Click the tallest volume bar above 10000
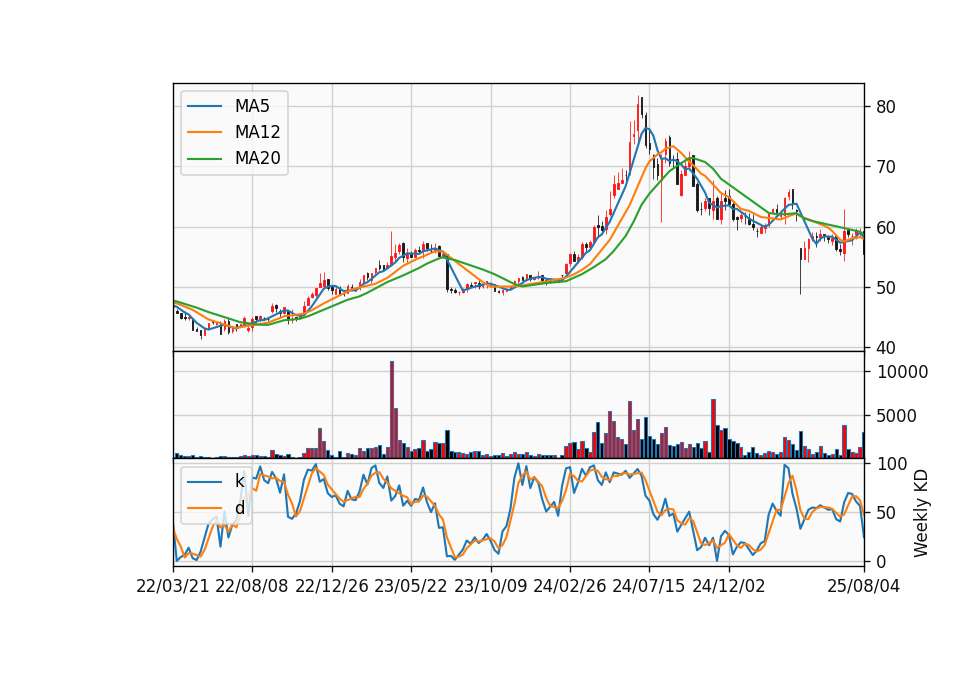This screenshot has height=690, width=960. [392, 410]
